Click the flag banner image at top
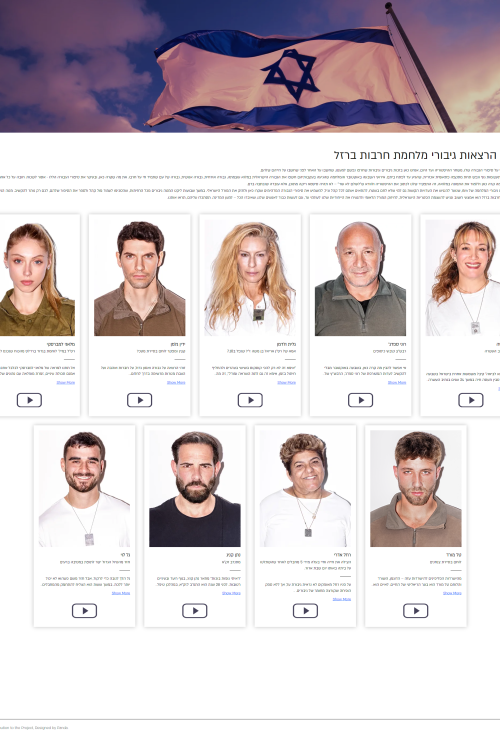 (x=250, y=66)
